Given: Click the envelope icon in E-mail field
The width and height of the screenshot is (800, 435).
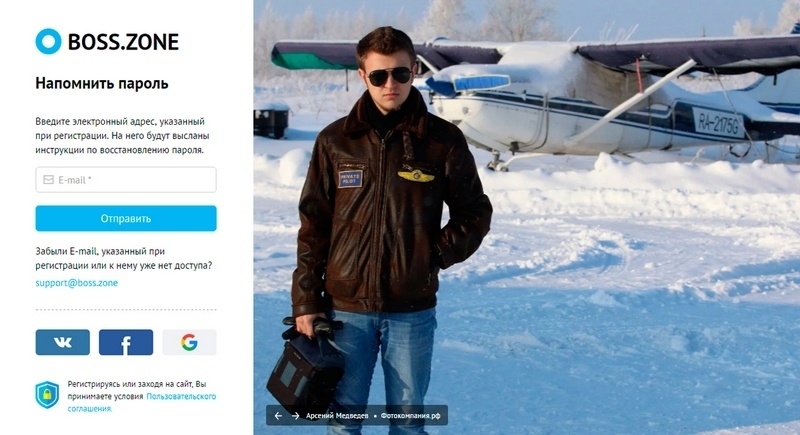Looking at the screenshot, I should (48, 180).
